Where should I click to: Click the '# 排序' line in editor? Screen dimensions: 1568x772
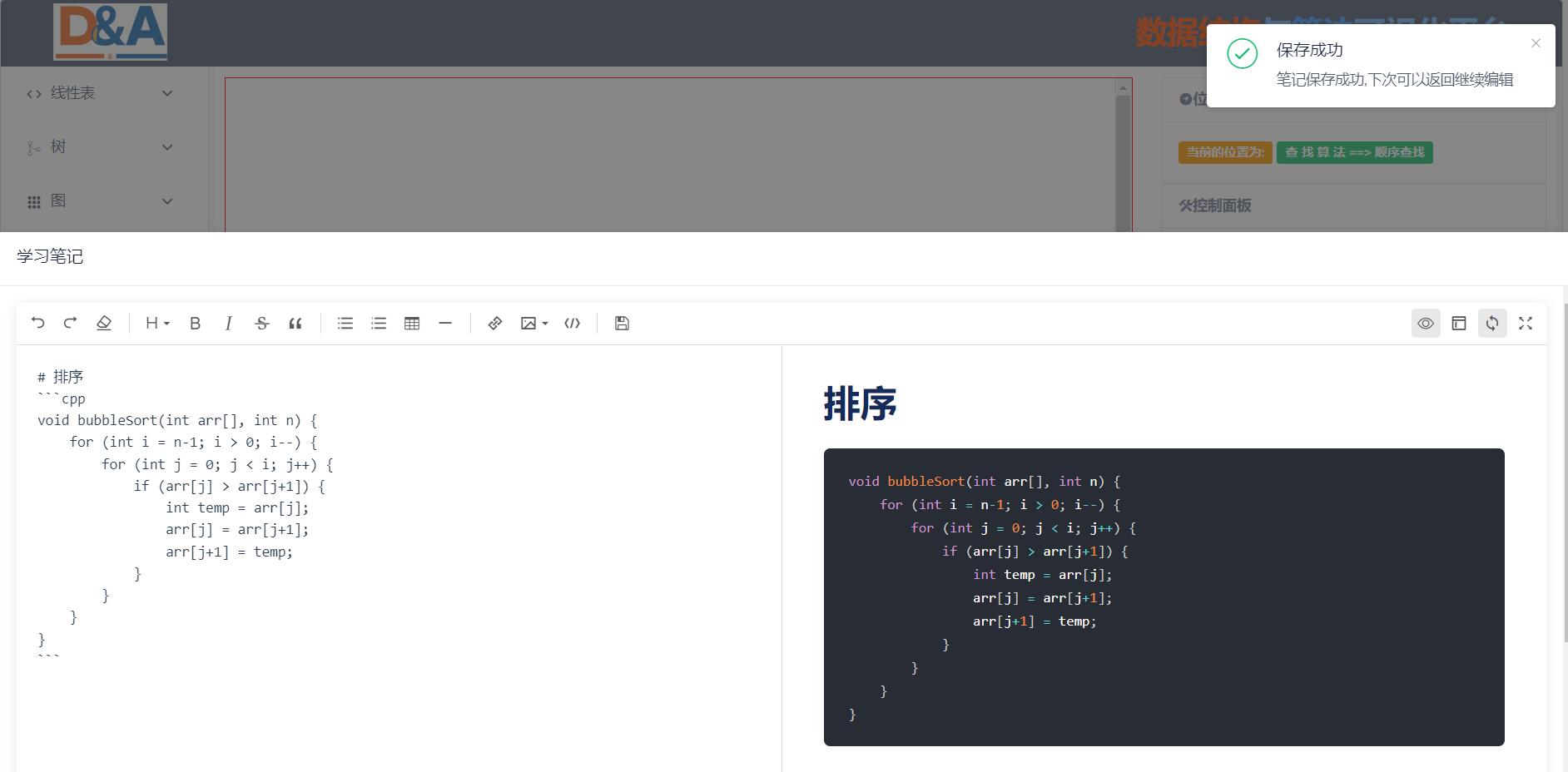pos(60,377)
